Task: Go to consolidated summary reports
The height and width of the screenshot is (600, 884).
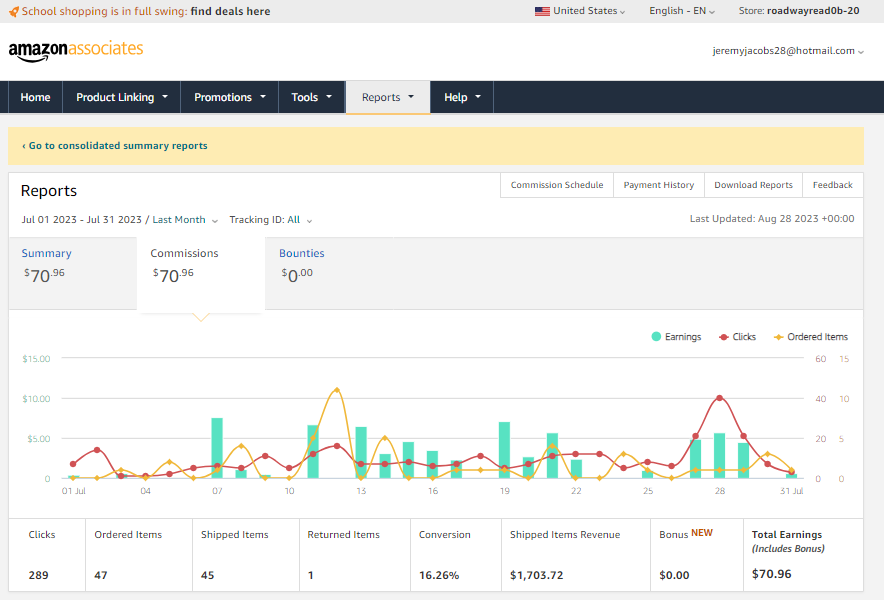Action: [114, 145]
